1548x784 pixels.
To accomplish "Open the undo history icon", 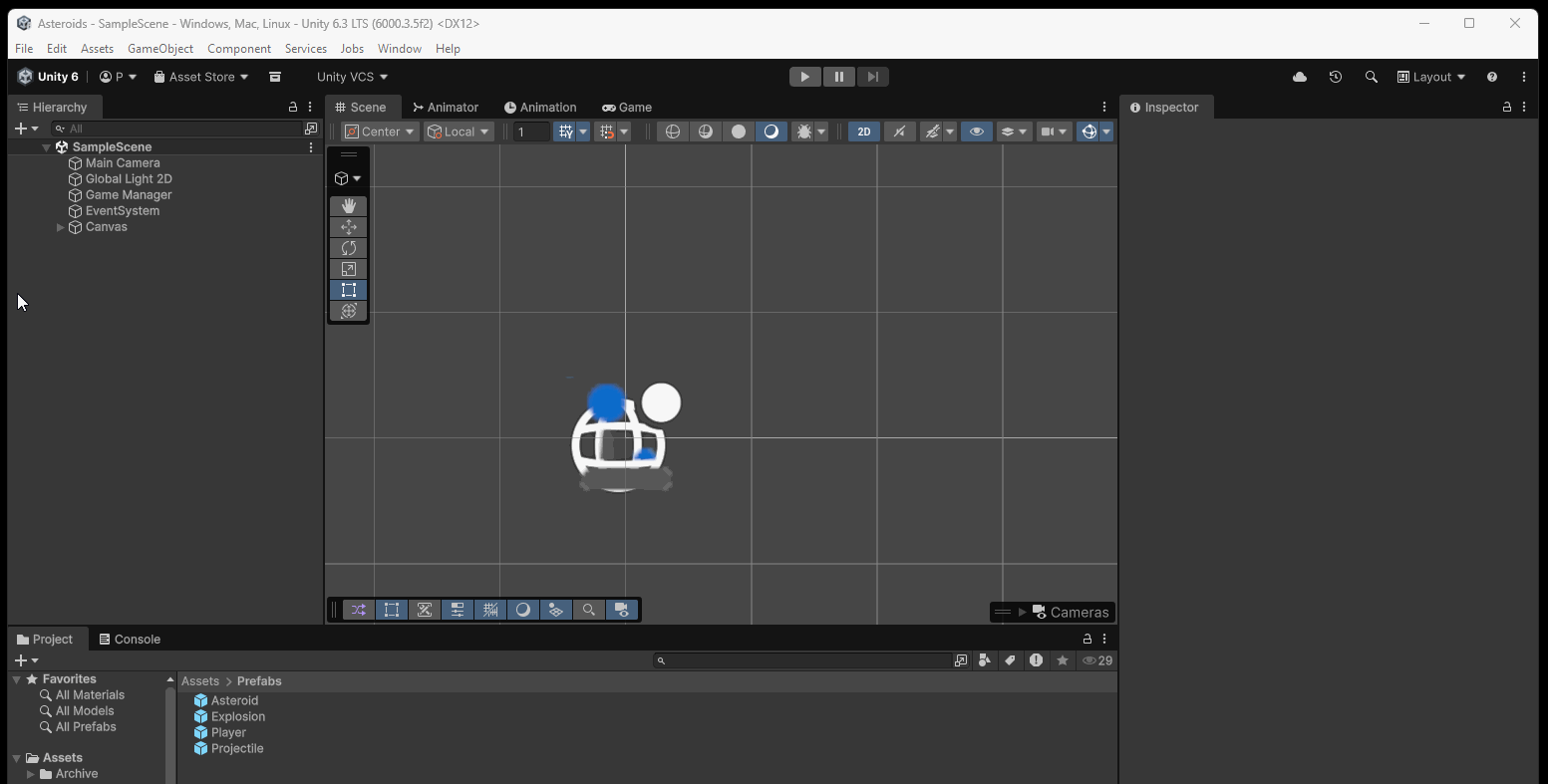I will 1336,77.
